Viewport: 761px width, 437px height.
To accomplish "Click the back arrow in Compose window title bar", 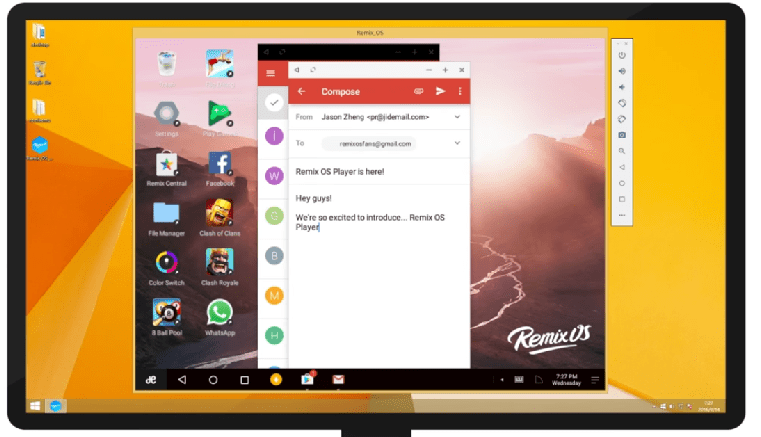I will [297, 70].
